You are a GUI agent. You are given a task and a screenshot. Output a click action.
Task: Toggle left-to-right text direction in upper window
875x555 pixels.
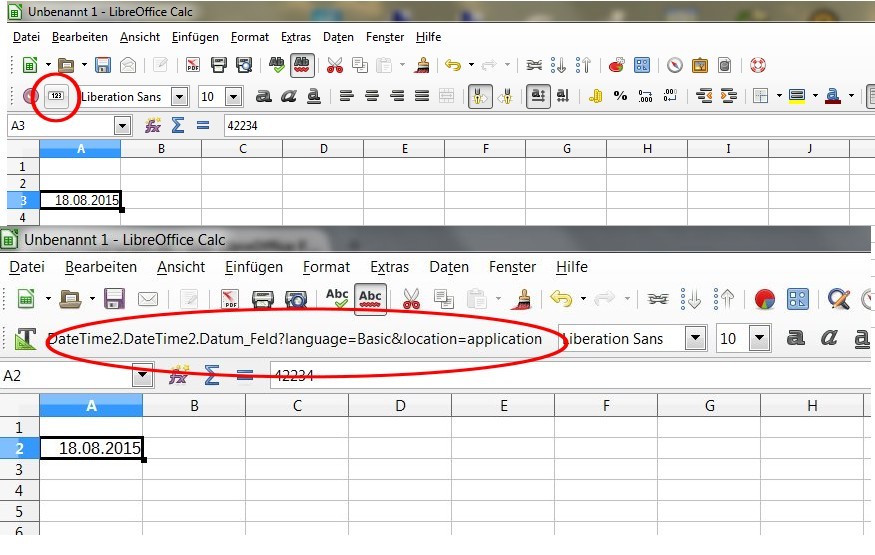pos(480,96)
